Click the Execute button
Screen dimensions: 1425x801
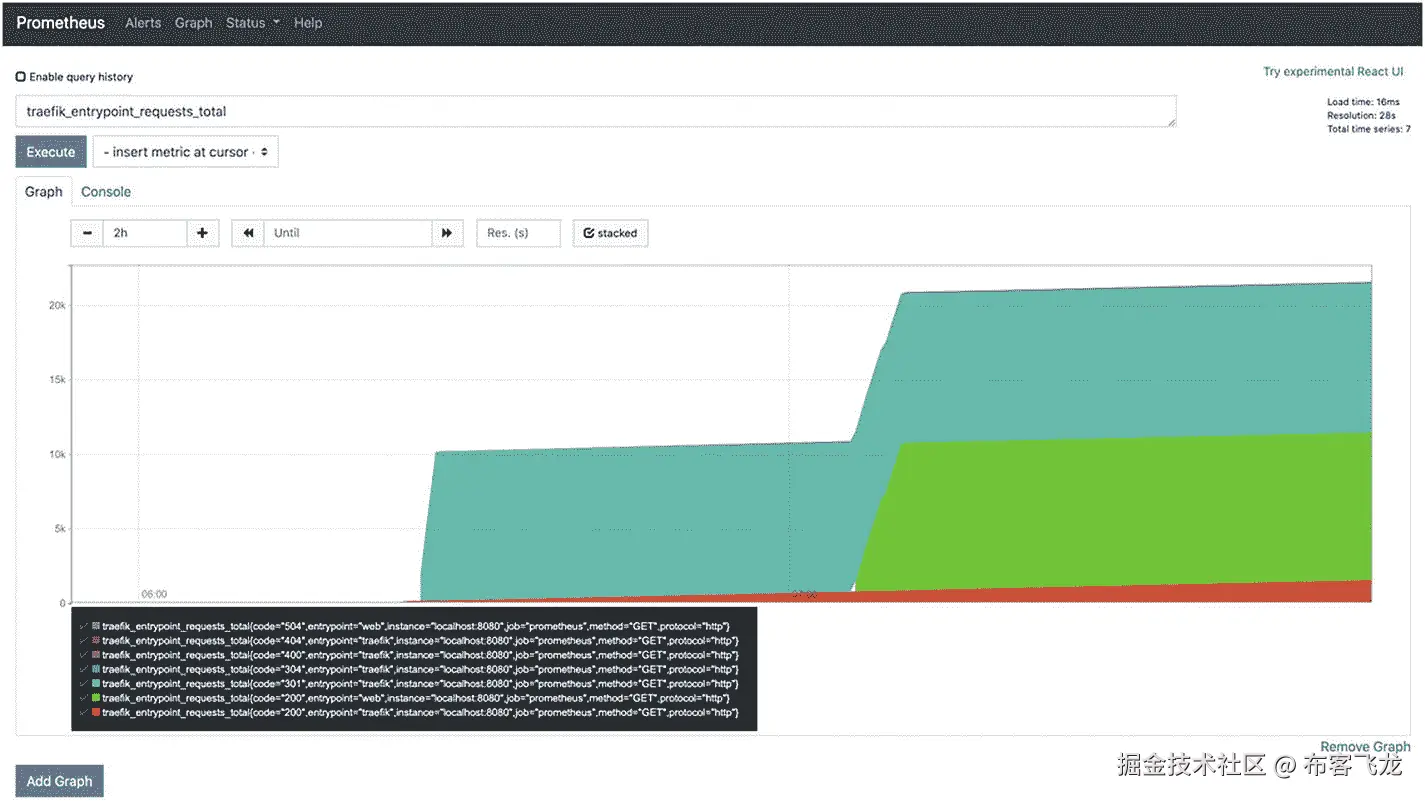coord(51,152)
